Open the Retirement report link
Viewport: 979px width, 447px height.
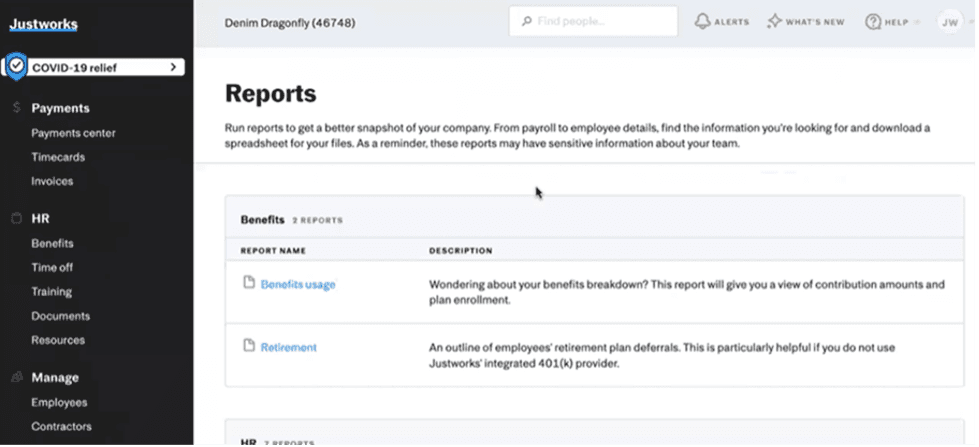pos(288,347)
